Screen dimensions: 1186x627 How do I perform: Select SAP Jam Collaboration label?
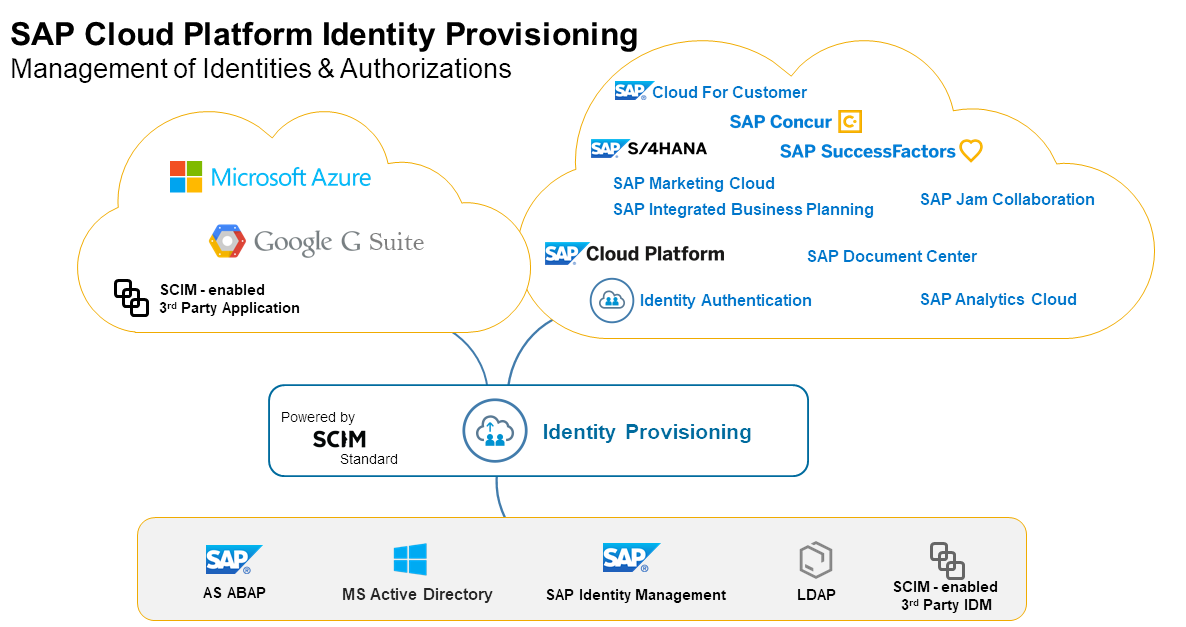tap(1007, 199)
